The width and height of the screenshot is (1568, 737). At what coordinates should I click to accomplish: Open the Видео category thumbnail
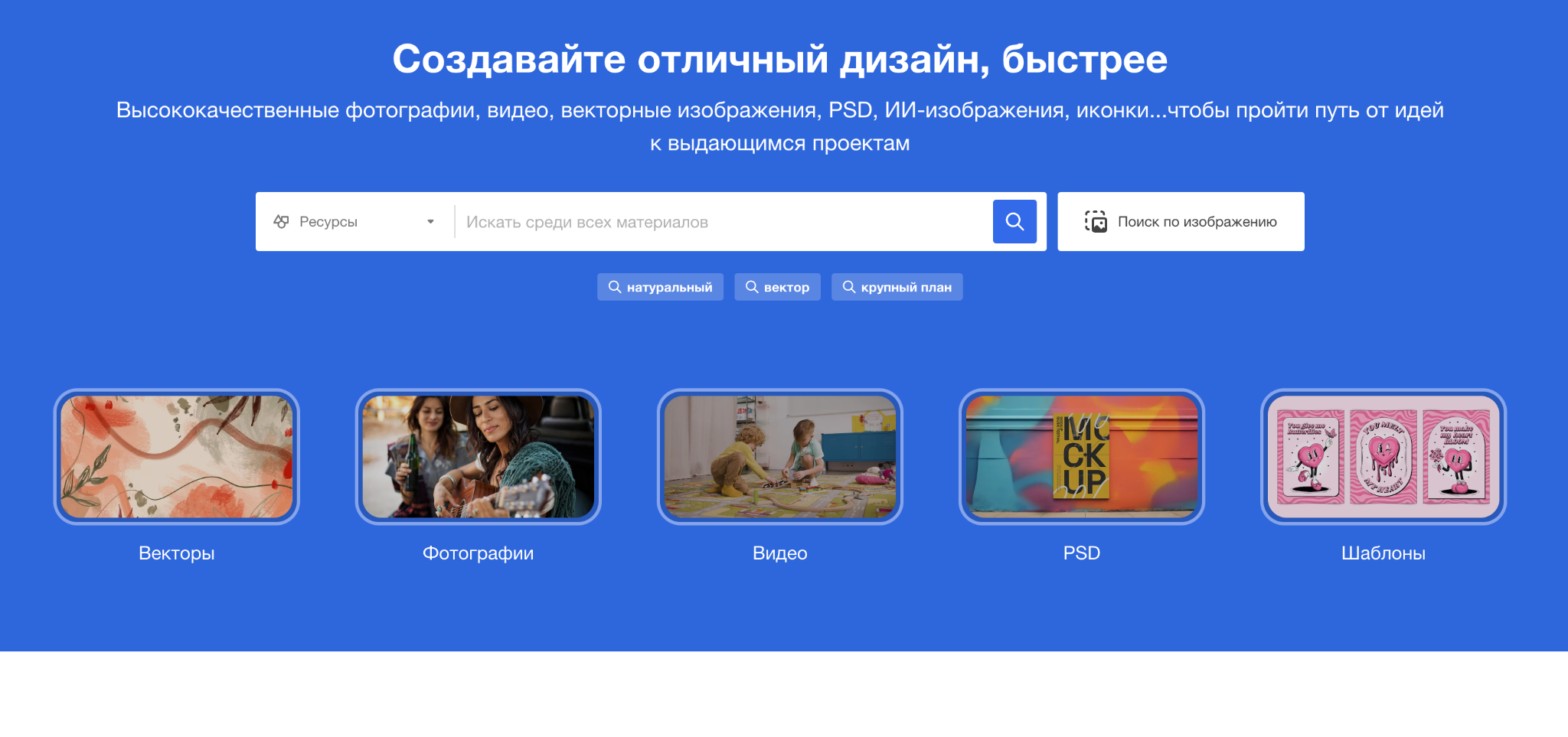point(780,457)
